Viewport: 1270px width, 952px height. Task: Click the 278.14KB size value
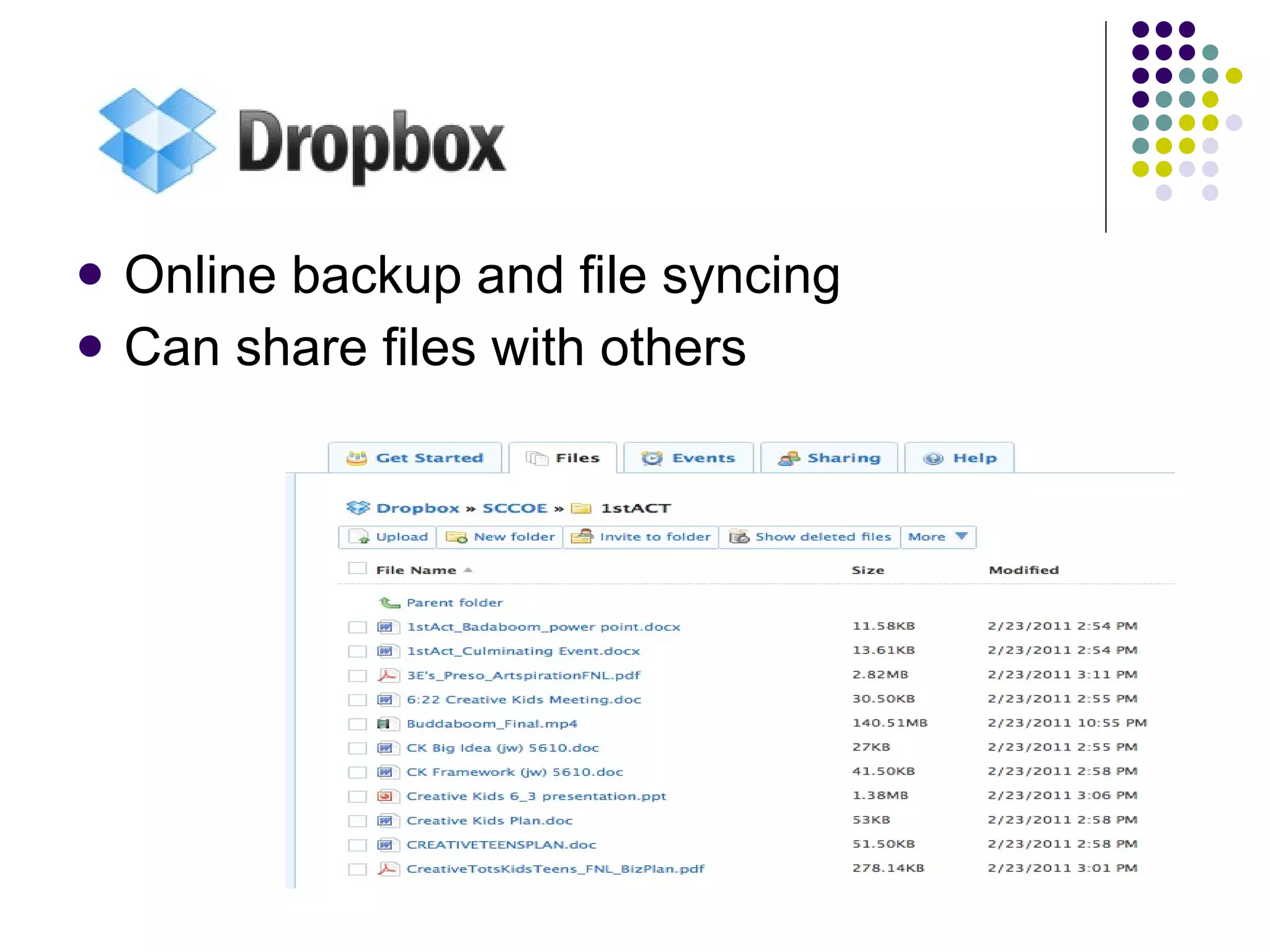pyautogui.click(x=888, y=868)
